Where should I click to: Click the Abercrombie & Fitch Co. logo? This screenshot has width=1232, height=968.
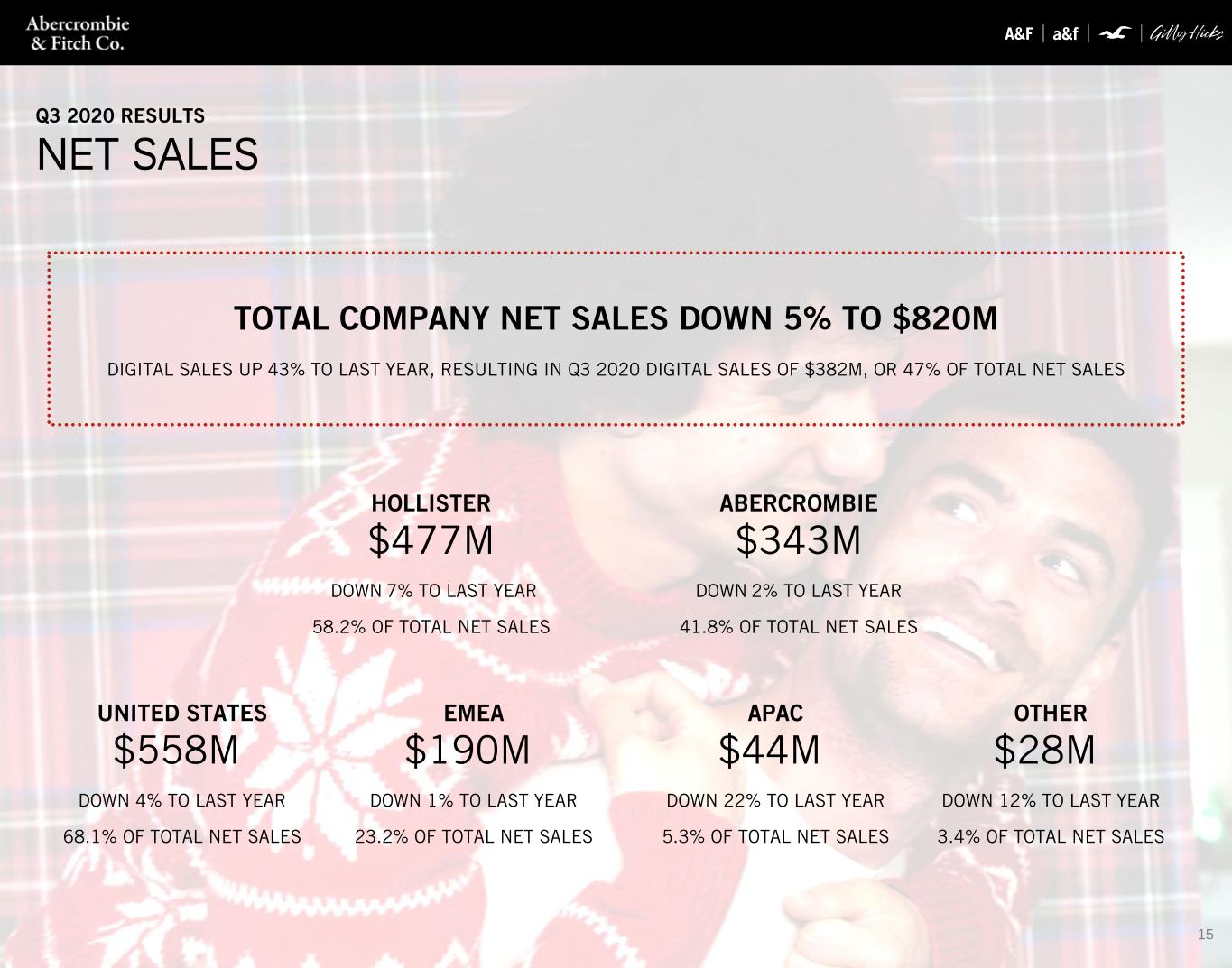tap(78, 33)
